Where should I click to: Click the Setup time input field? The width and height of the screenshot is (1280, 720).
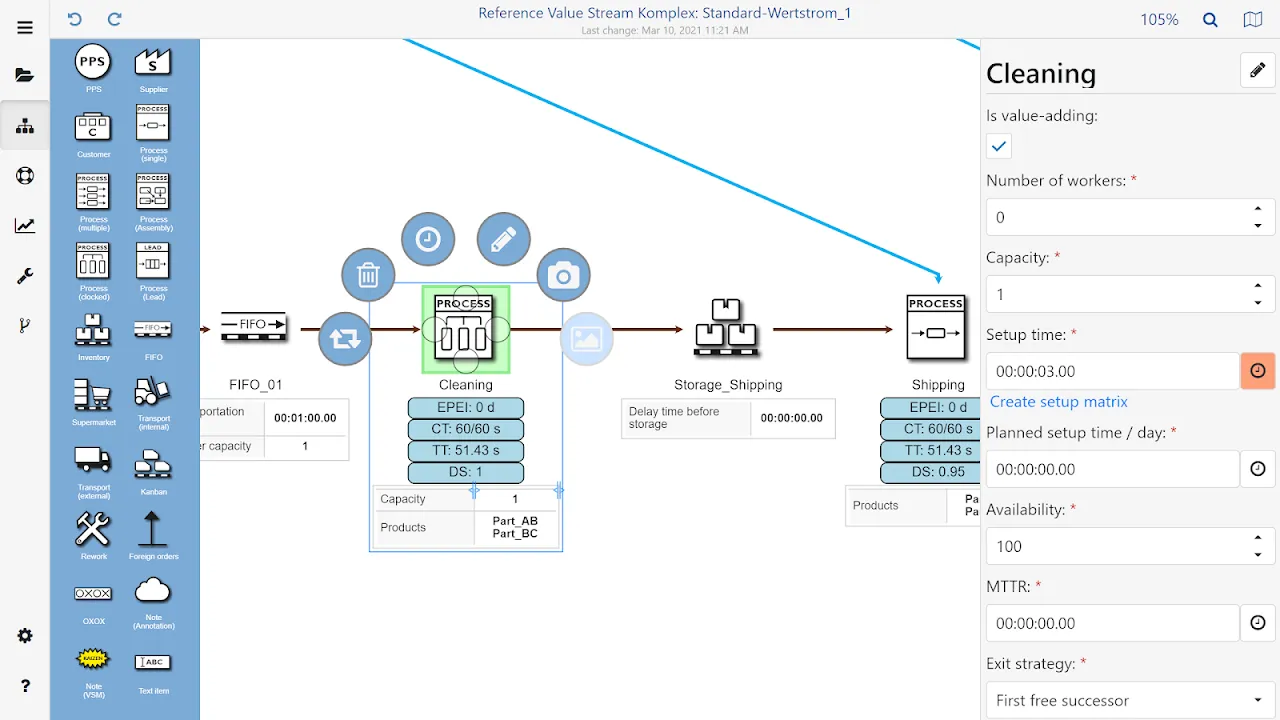[1112, 371]
